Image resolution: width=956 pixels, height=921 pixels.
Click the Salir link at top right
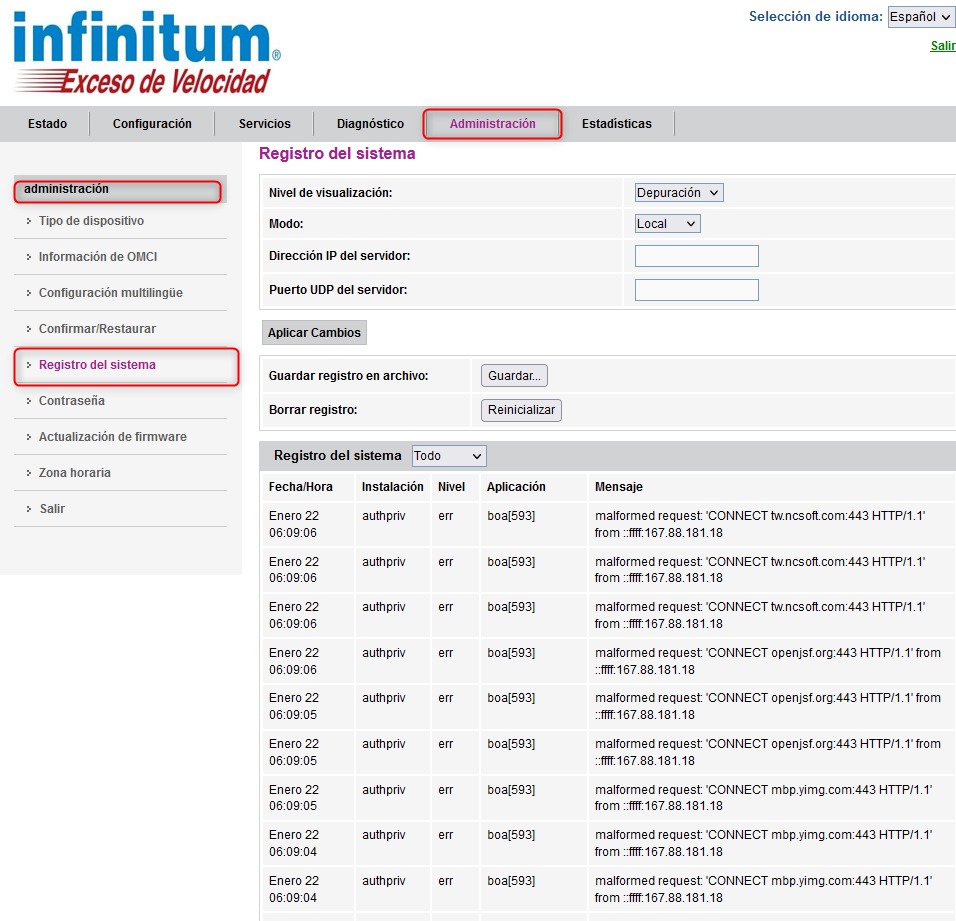pos(941,46)
